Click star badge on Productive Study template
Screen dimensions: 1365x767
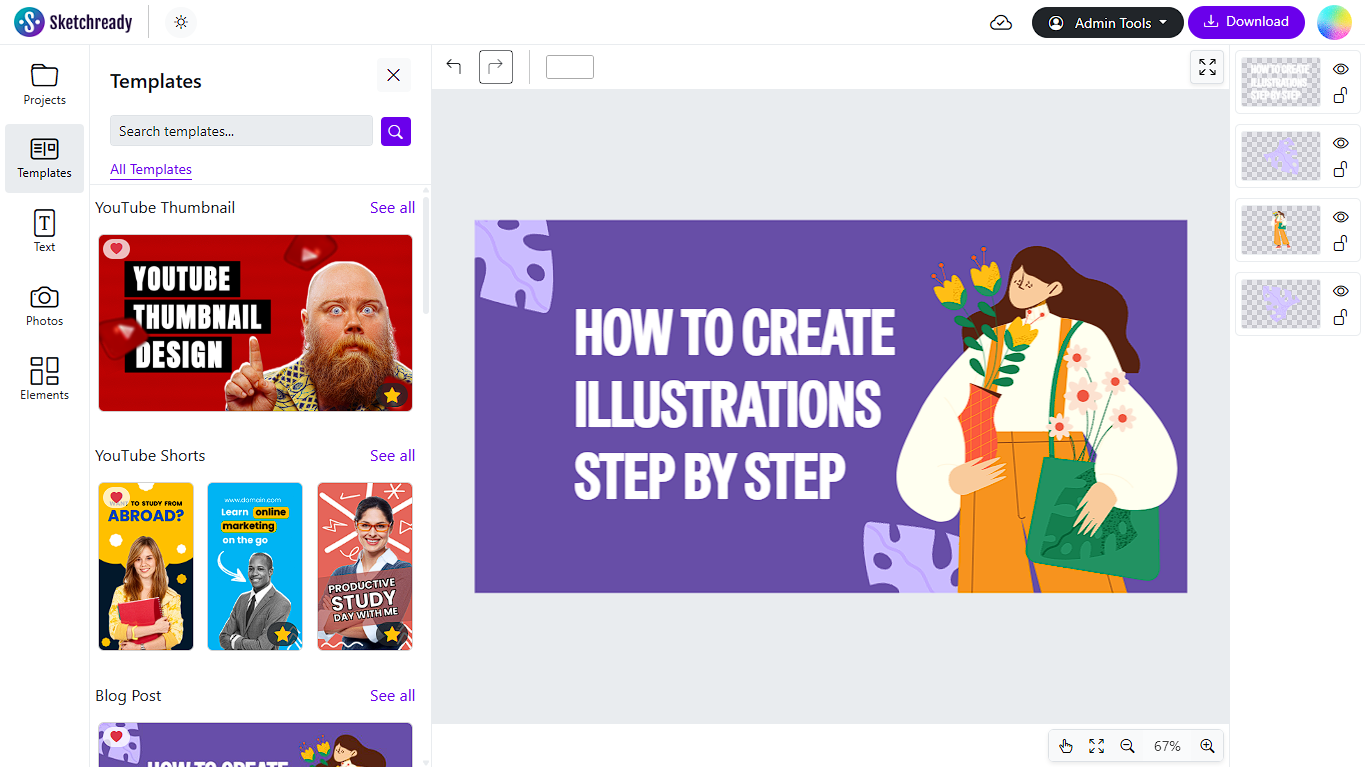pyautogui.click(x=392, y=634)
